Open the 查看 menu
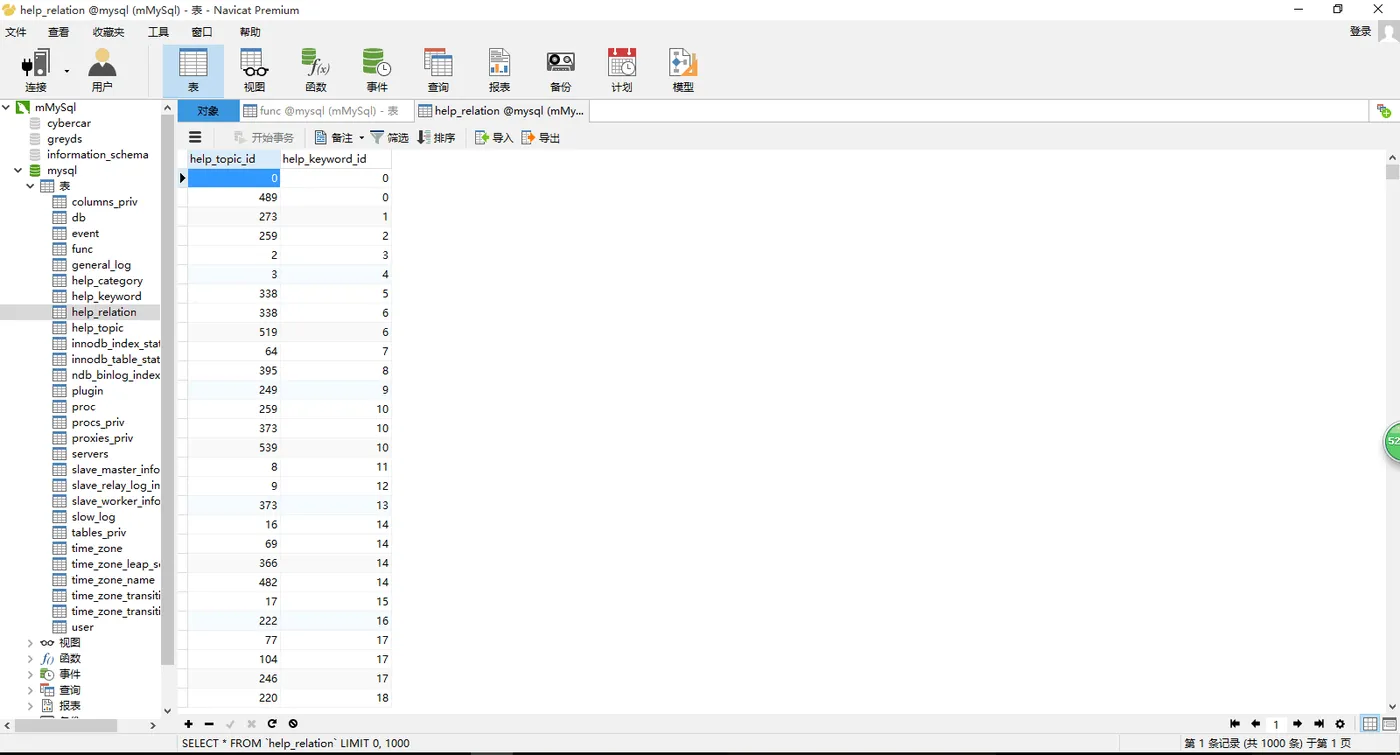Viewport: 1400px width, 755px height. (59, 32)
